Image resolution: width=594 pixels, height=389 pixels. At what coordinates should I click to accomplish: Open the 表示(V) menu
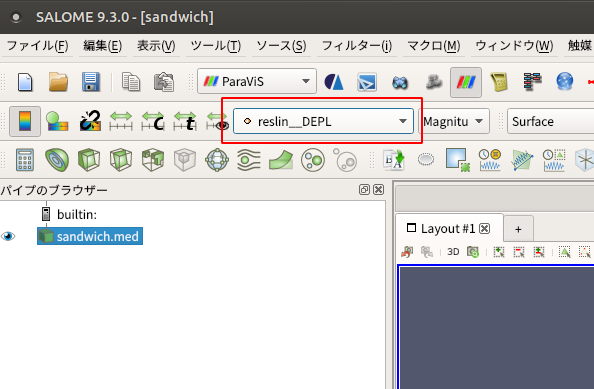point(156,46)
